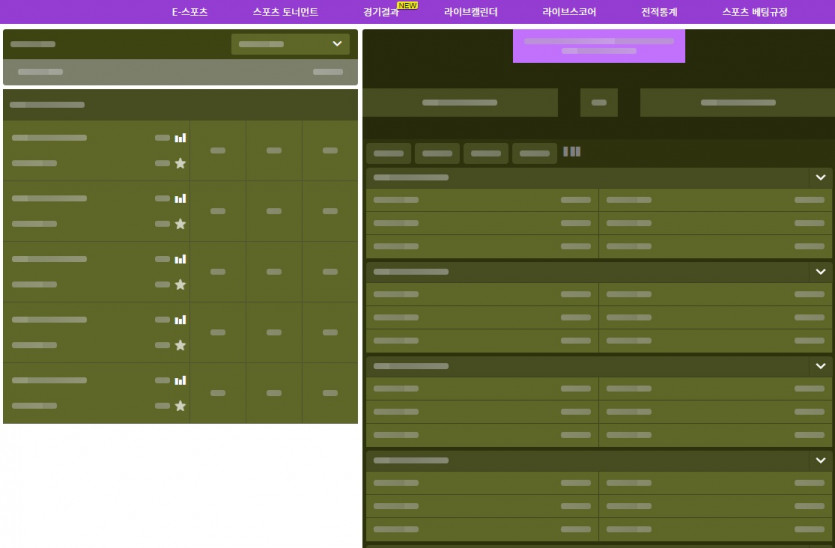
Task: View 스포츠 베팅규정 rules
Action: click(754, 12)
